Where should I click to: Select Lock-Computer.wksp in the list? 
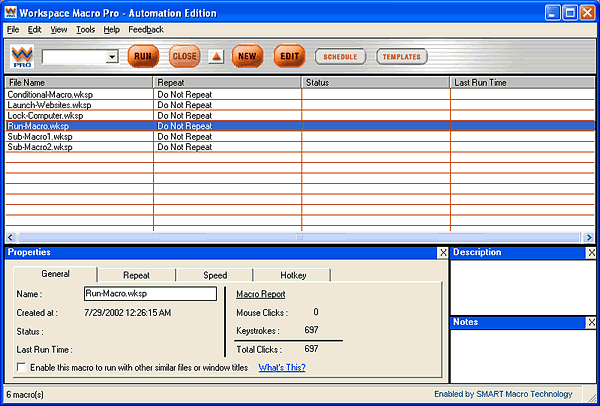pyautogui.click(x=45, y=116)
